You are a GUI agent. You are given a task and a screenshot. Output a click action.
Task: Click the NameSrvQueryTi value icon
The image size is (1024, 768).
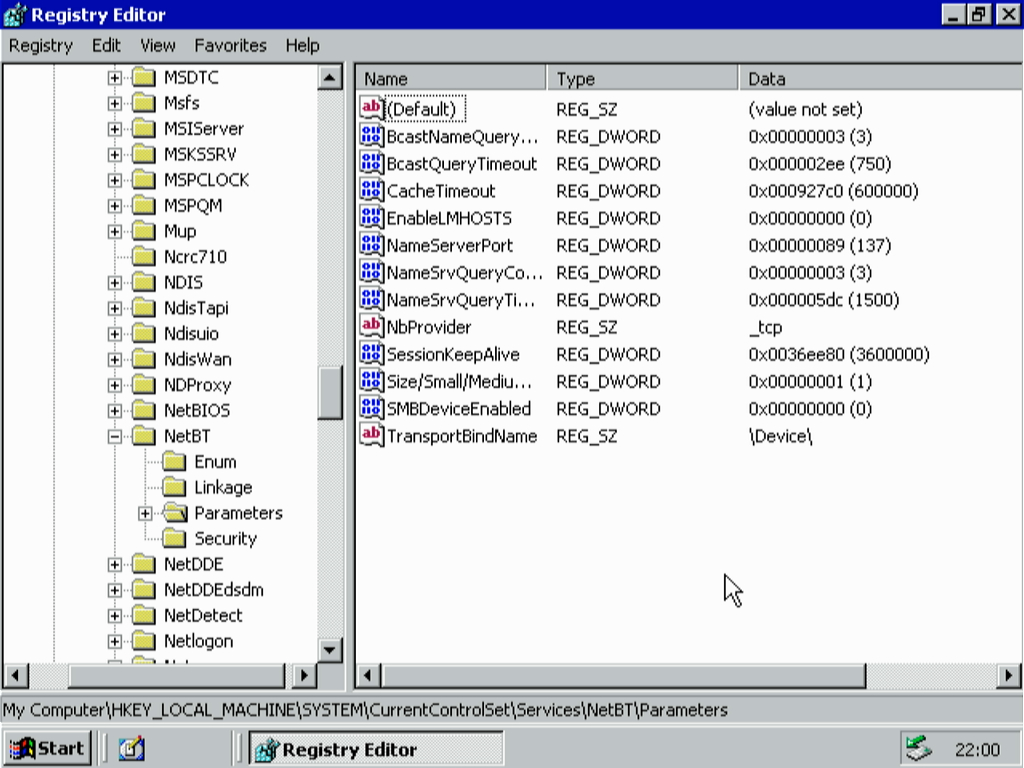371,299
